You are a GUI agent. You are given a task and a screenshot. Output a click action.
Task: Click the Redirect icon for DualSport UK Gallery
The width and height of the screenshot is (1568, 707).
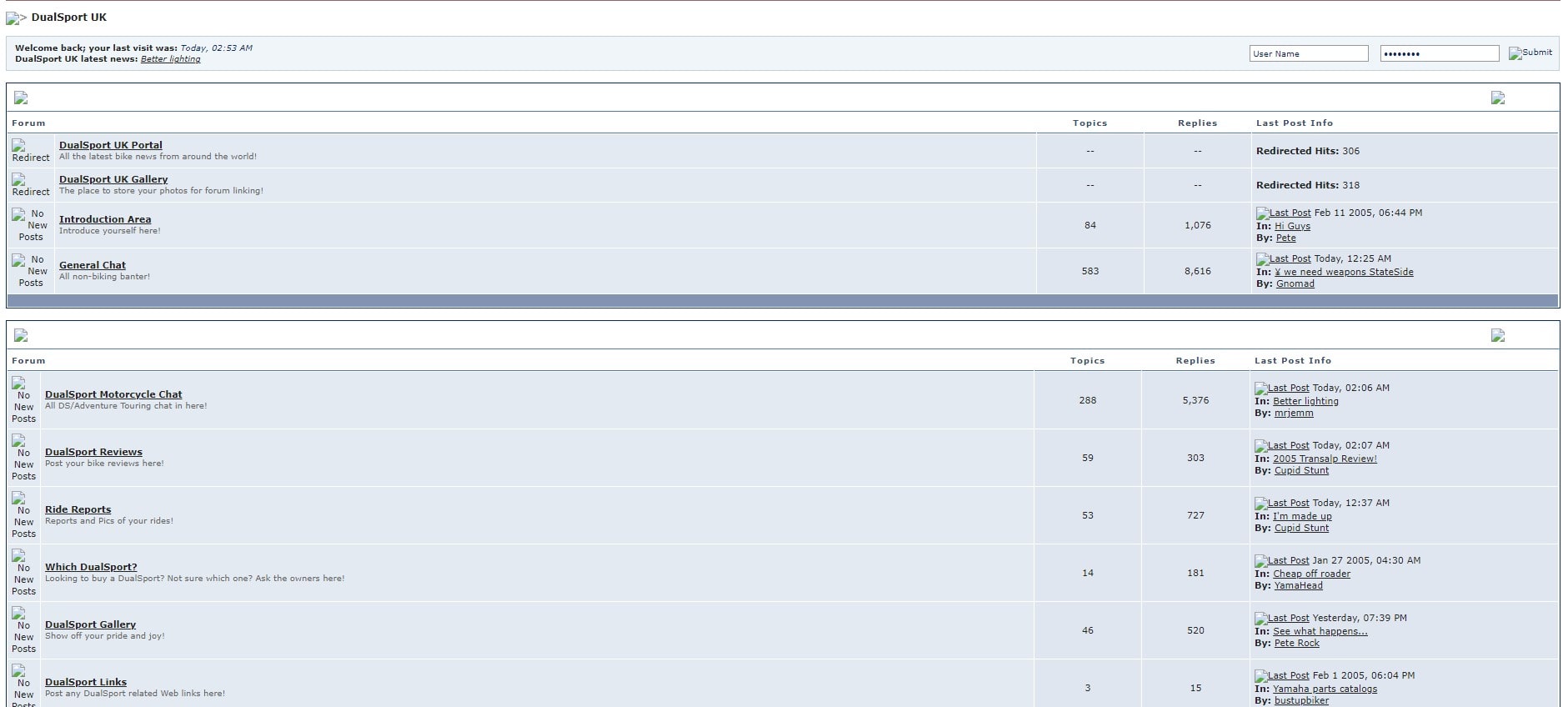(31, 185)
